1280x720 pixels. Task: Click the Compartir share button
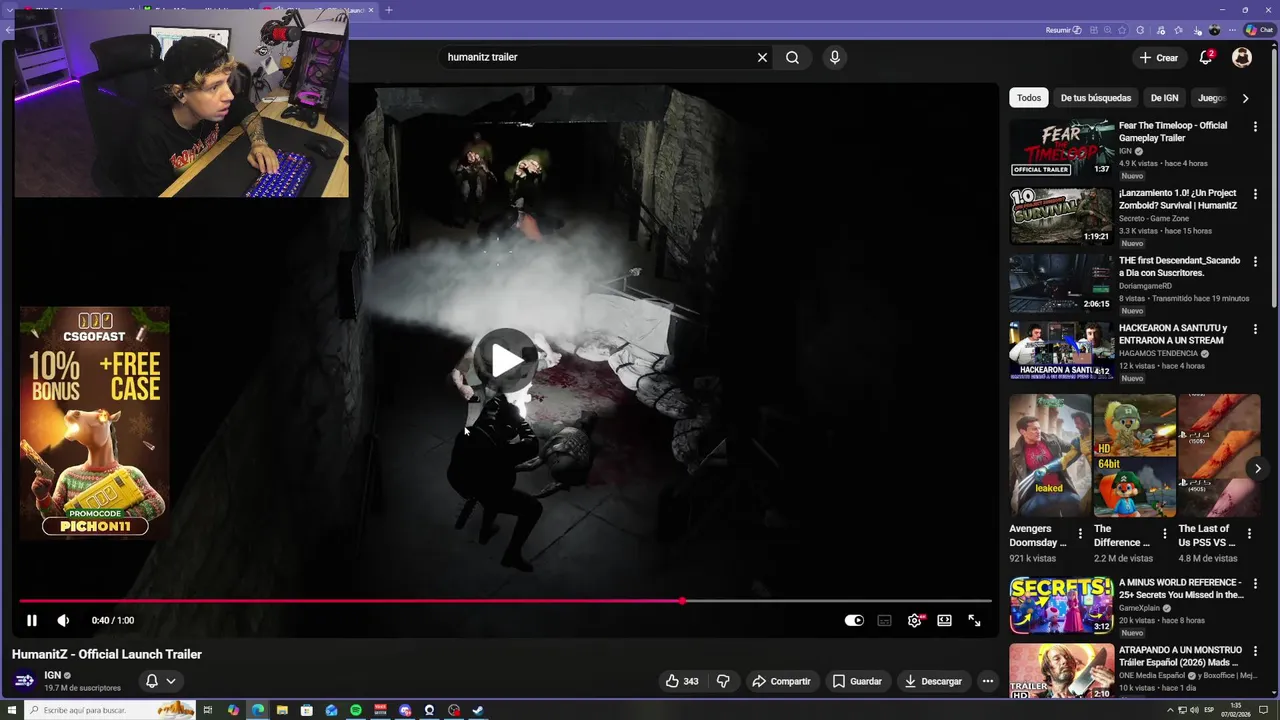[781, 681]
